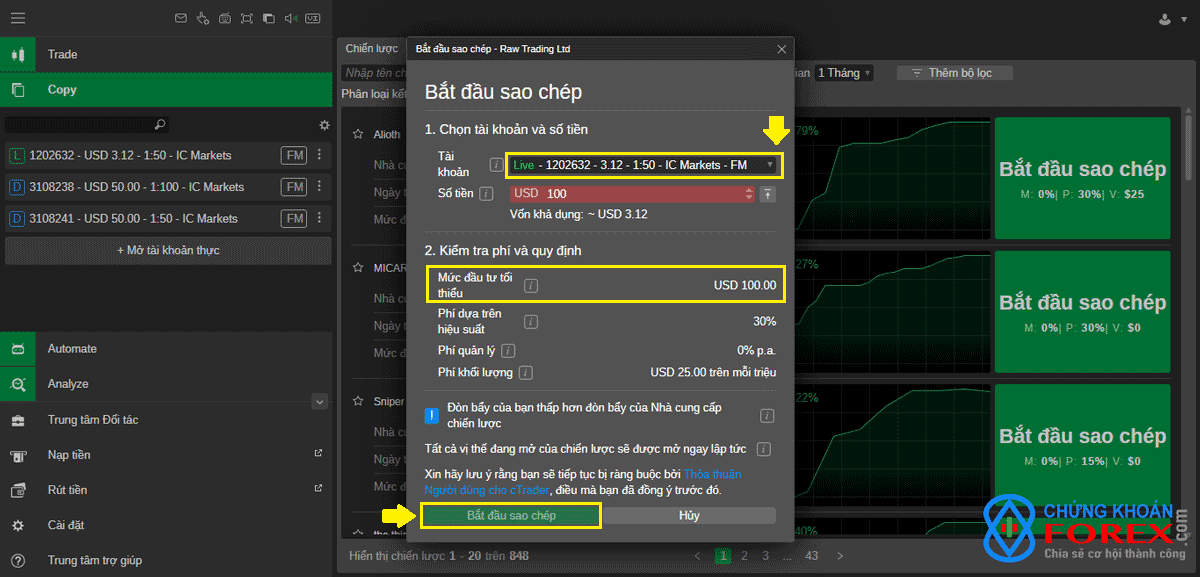Open the hamburger main menu
The width and height of the screenshot is (1200, 577).
(18, 18)
